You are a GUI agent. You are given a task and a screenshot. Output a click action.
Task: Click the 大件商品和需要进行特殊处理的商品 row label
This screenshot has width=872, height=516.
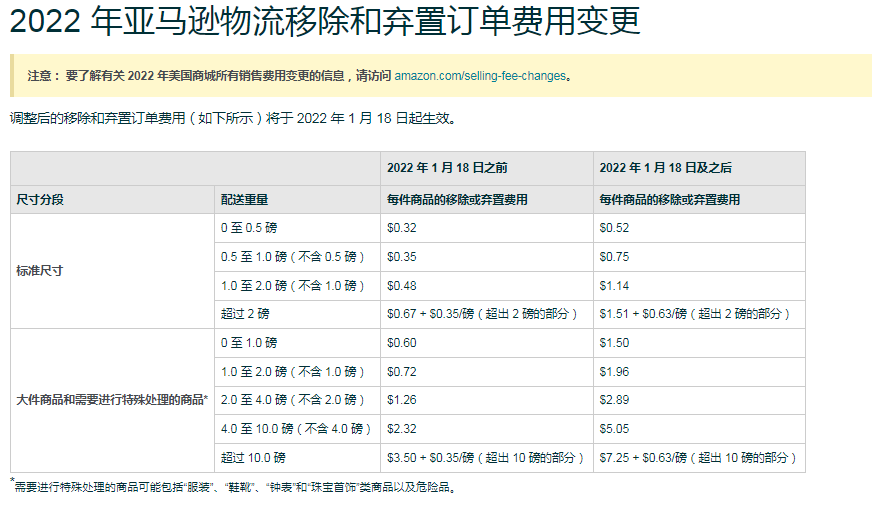coord(112,400)
